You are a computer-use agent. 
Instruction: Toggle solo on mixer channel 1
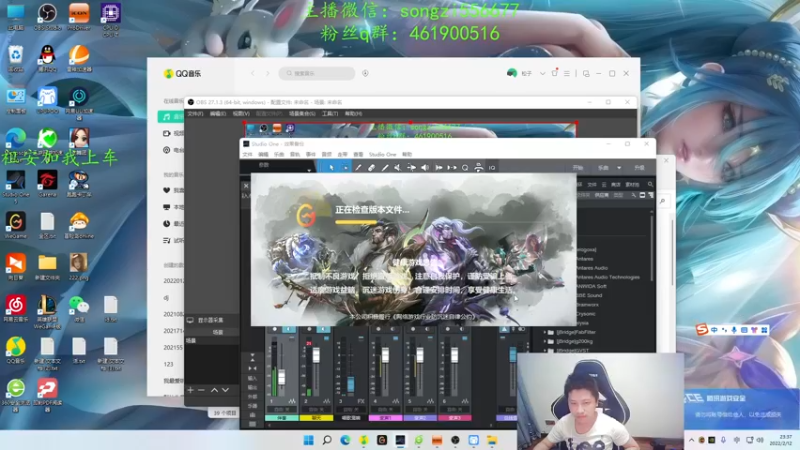click(x=288, y=330)
